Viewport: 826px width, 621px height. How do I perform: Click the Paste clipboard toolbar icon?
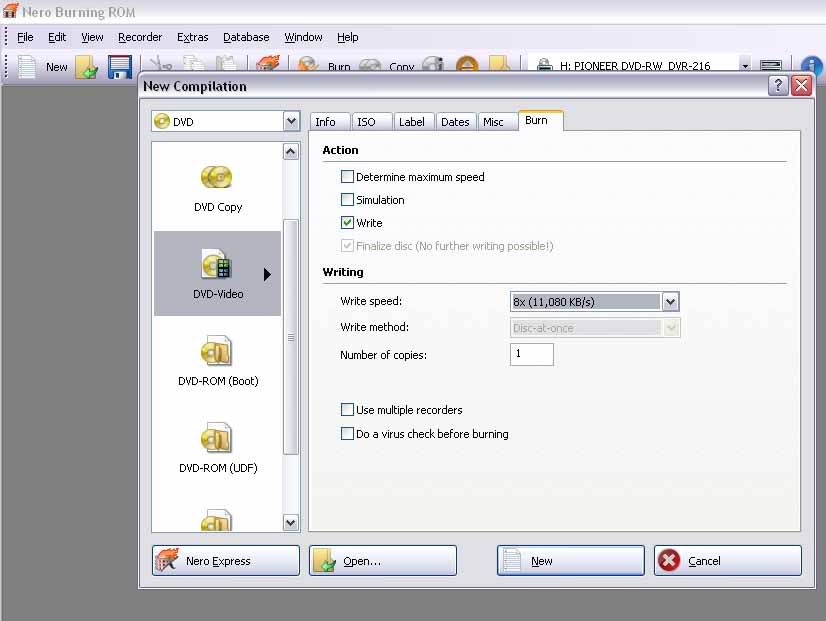pos(227,64)
